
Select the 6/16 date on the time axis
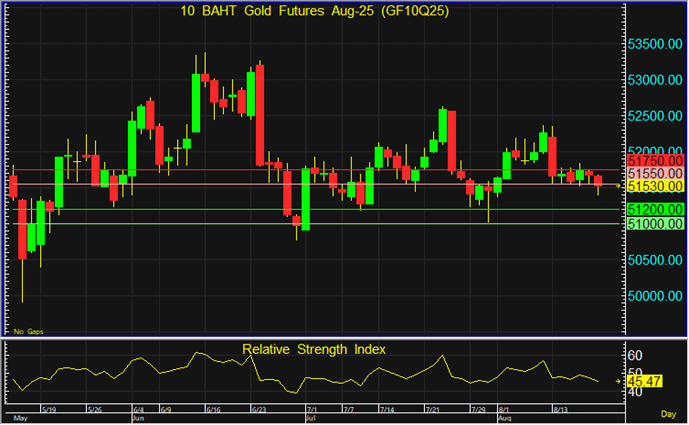pyautogui.click(x=212, y=409)
